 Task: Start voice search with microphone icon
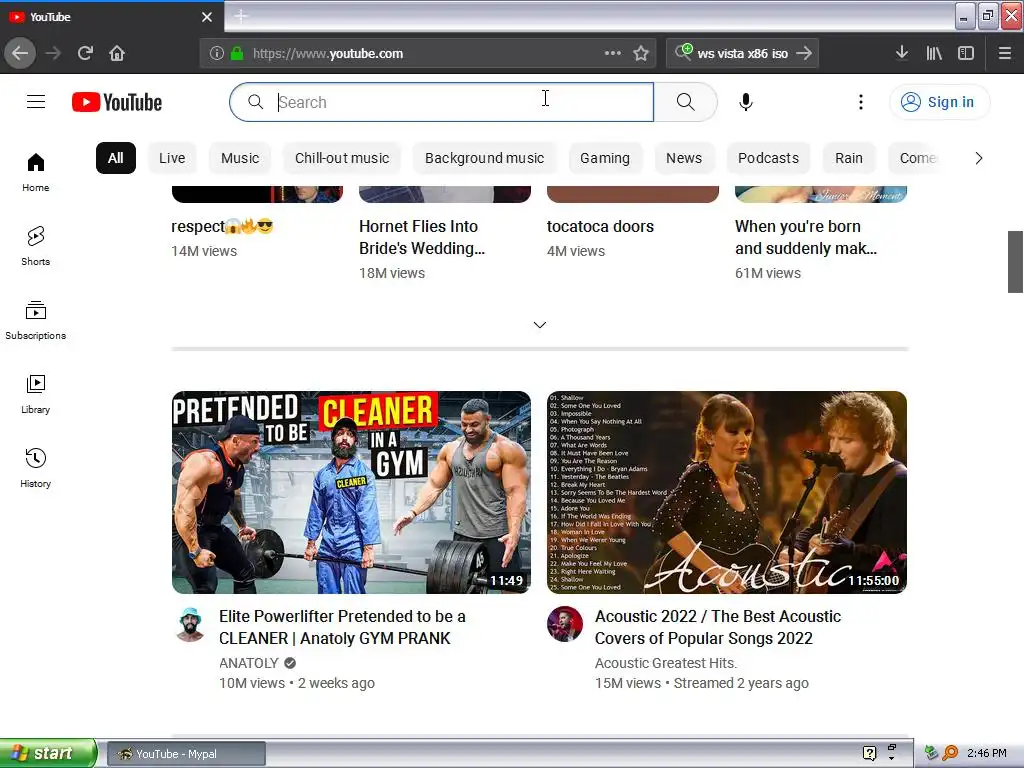click(746, 102)
